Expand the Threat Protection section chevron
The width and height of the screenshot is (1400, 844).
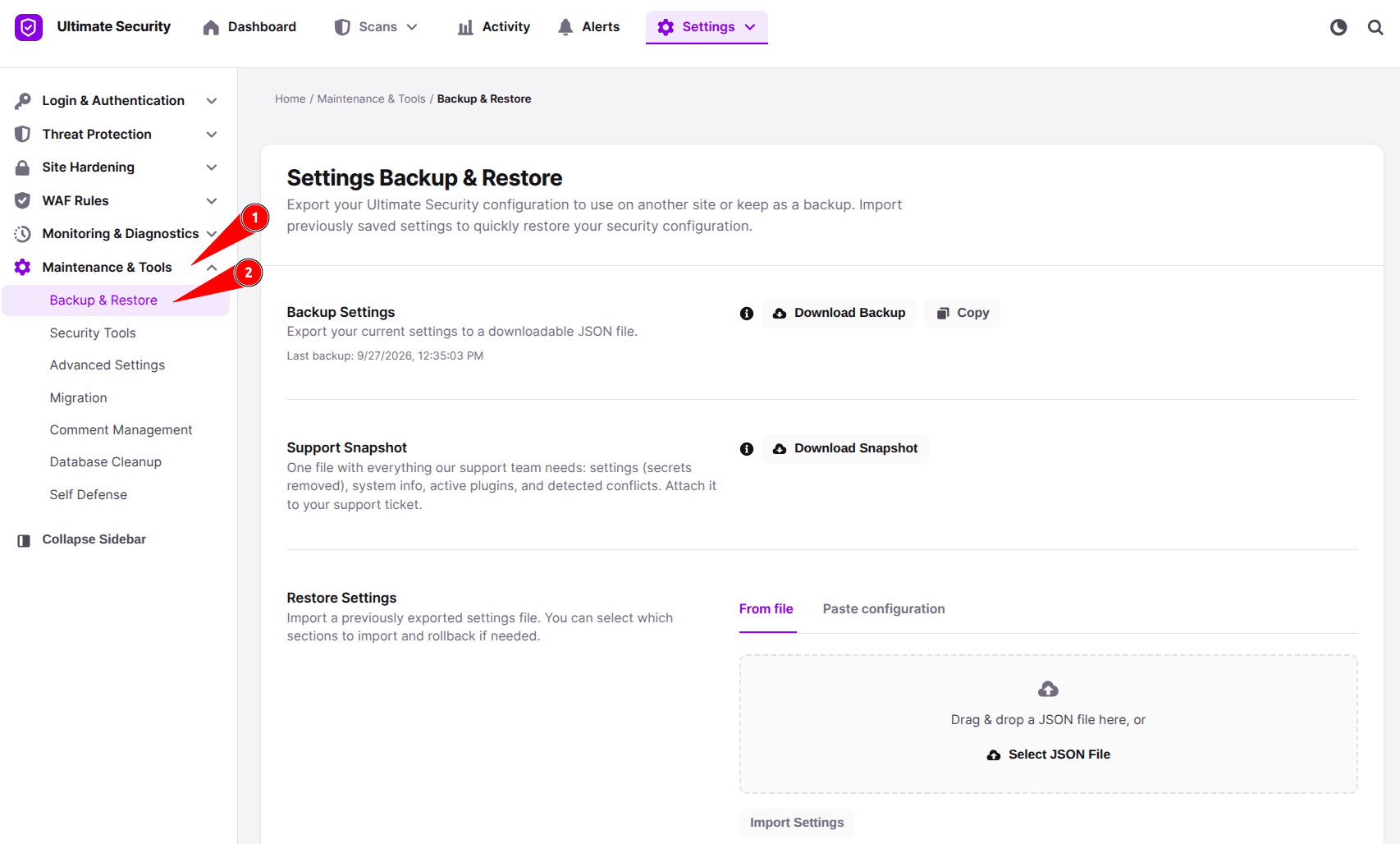212,135
